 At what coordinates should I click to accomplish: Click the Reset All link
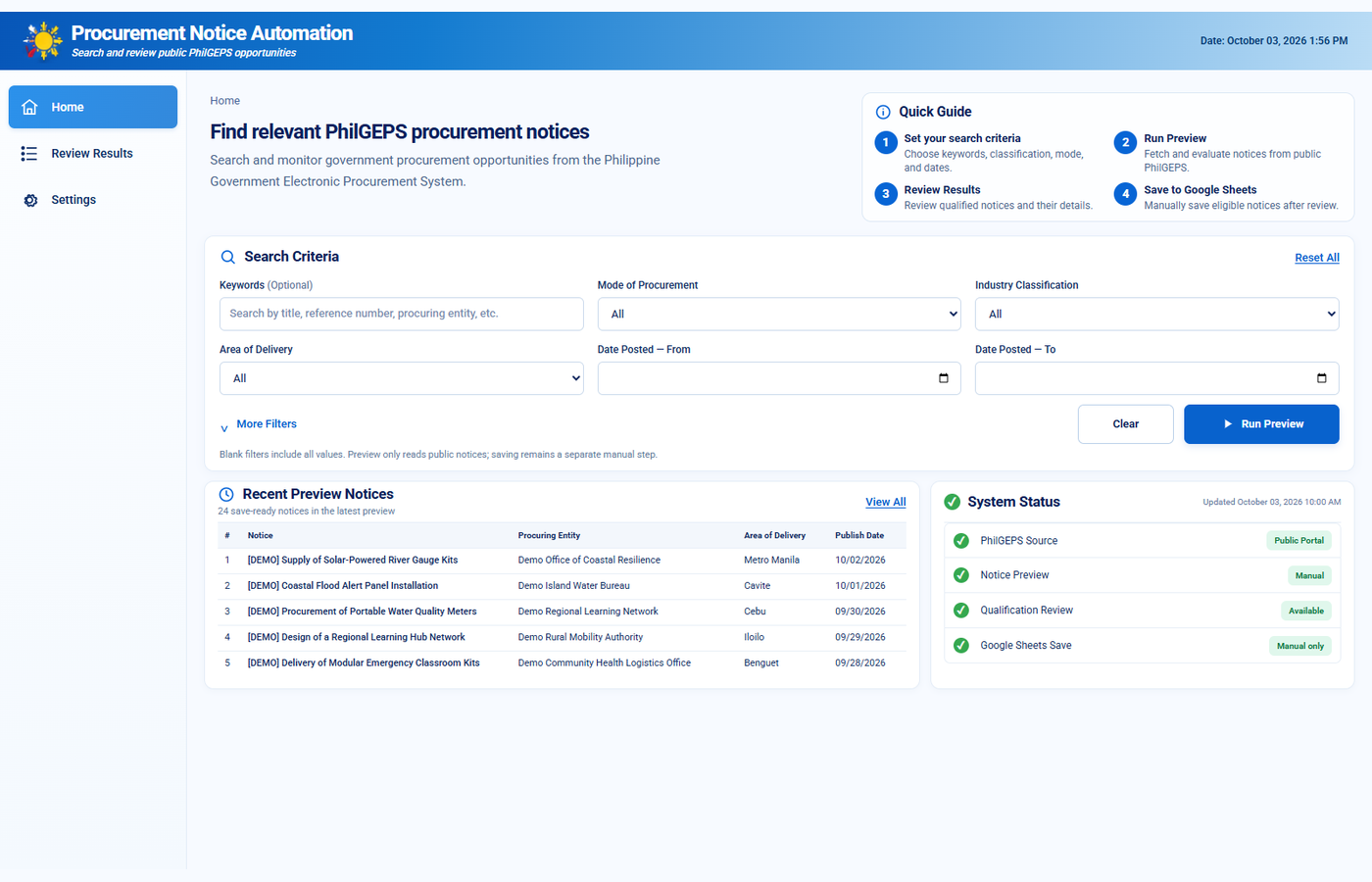pyautogui.click(x=1316, y=258)
